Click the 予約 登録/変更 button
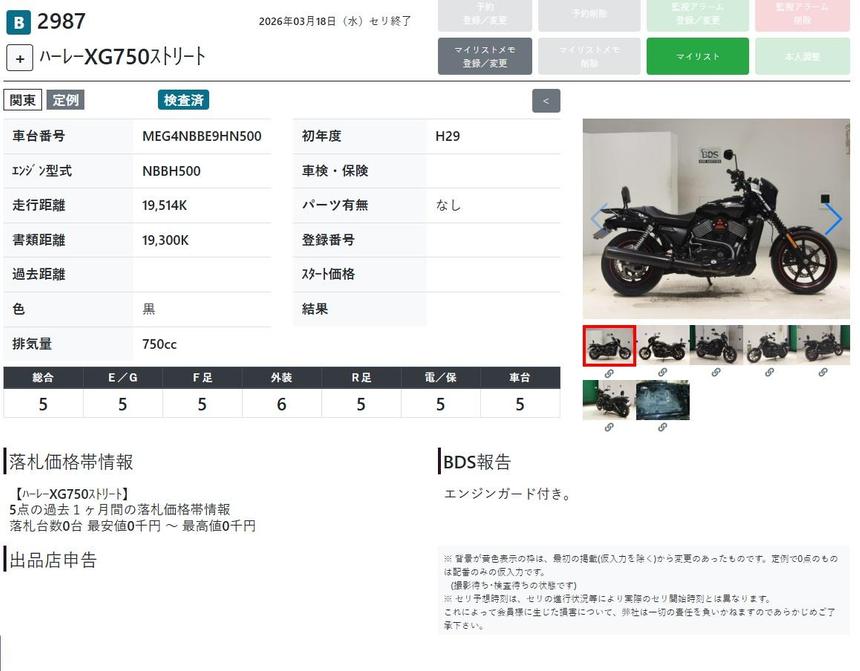Screen dimensions: 860x671 click(485, 15)
